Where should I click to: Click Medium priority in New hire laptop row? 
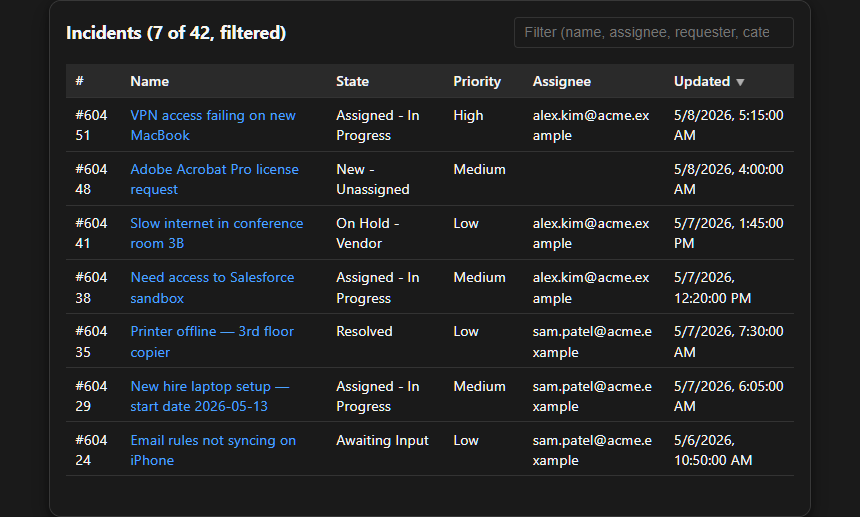point(479,387)
